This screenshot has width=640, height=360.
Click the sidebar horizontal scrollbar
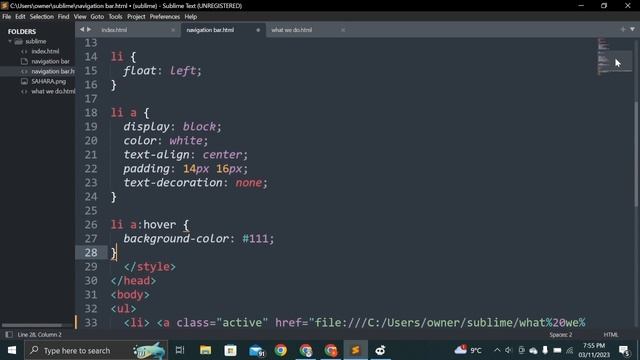pos(32,325)
